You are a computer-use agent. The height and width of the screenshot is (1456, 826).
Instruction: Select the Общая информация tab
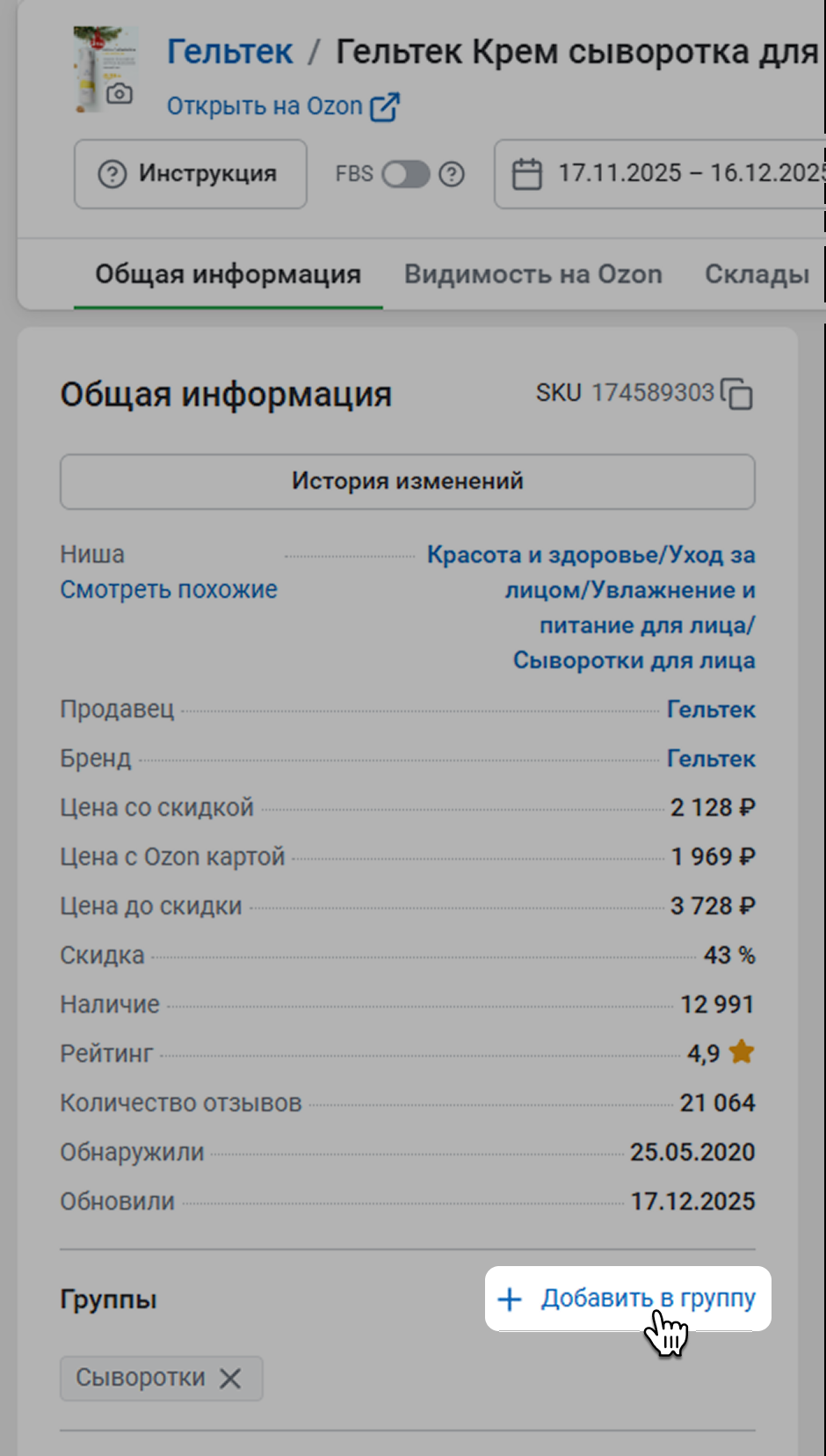click(x=228, y=274)
